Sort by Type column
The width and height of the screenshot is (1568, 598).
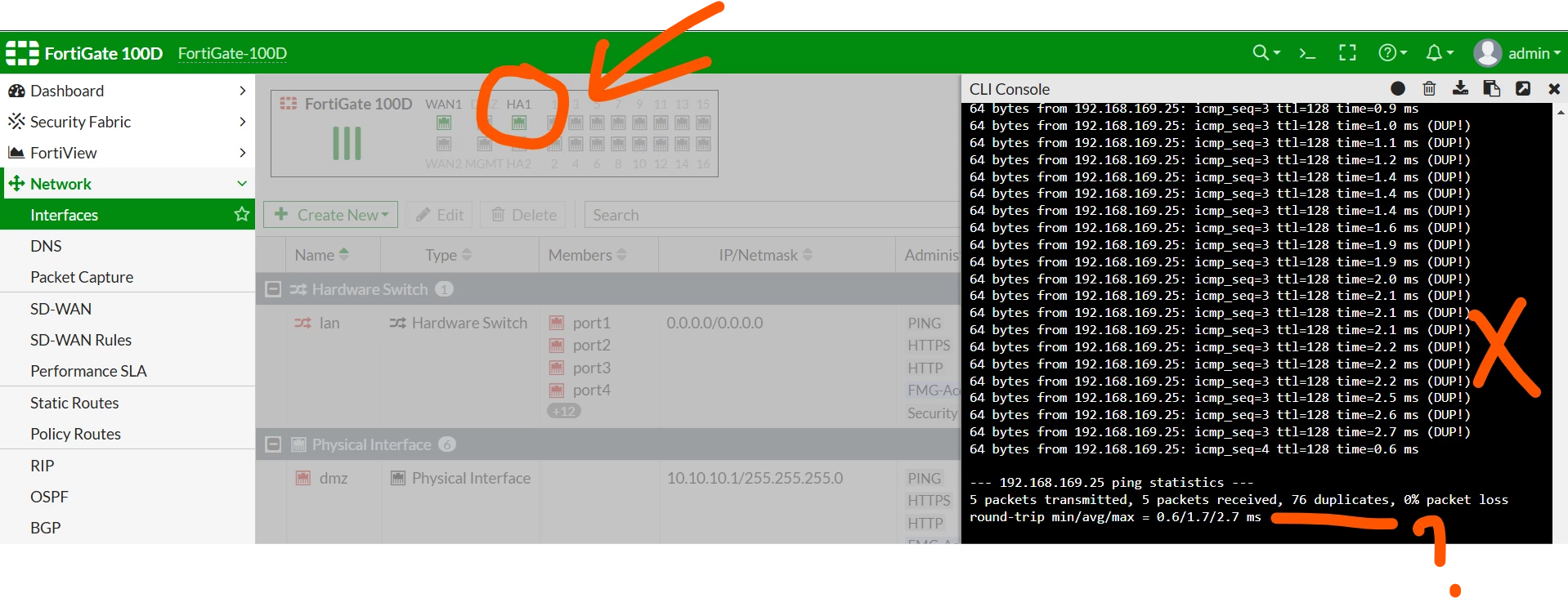click(x=448, y=255)
